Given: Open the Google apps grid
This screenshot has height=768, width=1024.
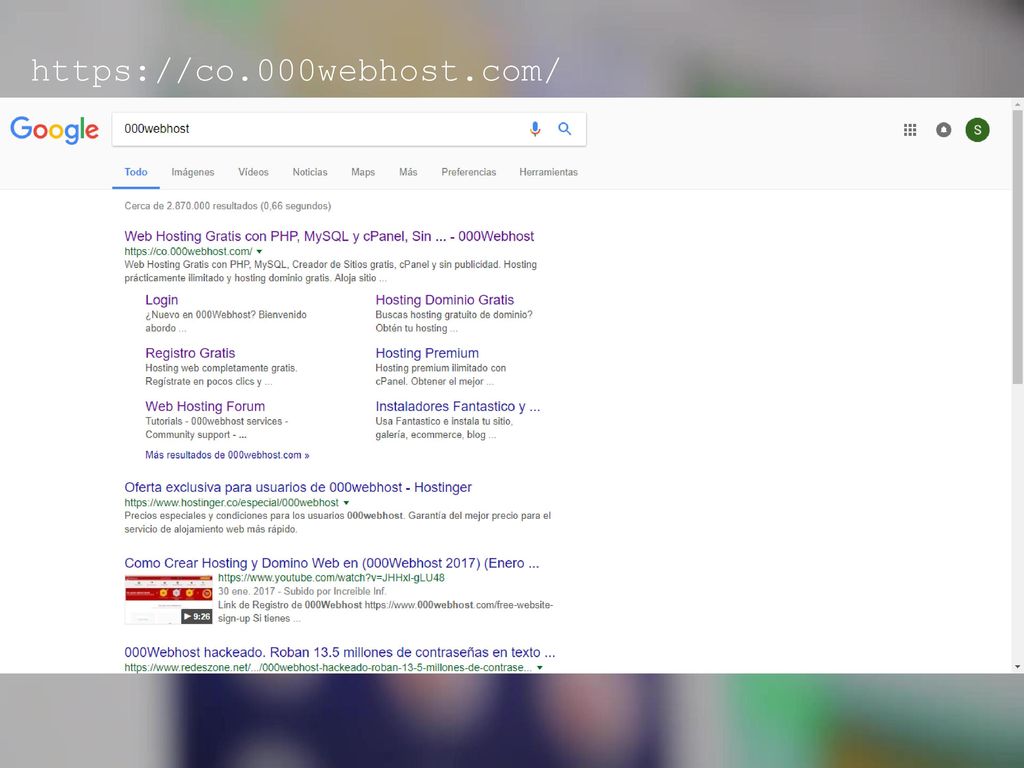Looking at the screenshot, I should click(910, 130).
